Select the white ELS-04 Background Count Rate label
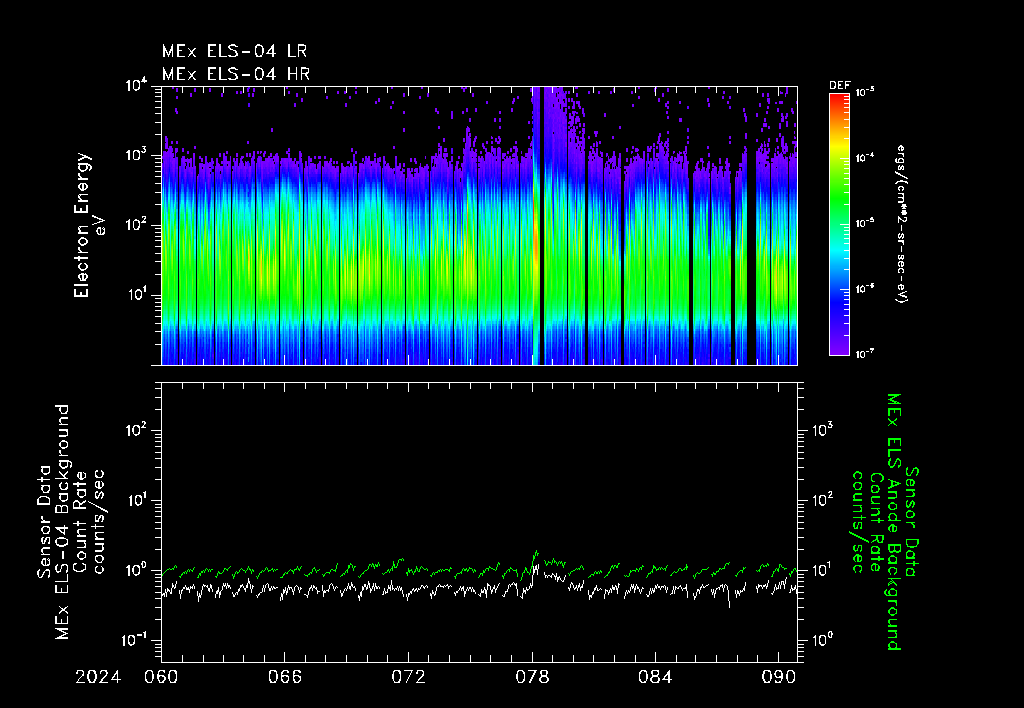The image size is (1024, 708). tap(71, 522)
